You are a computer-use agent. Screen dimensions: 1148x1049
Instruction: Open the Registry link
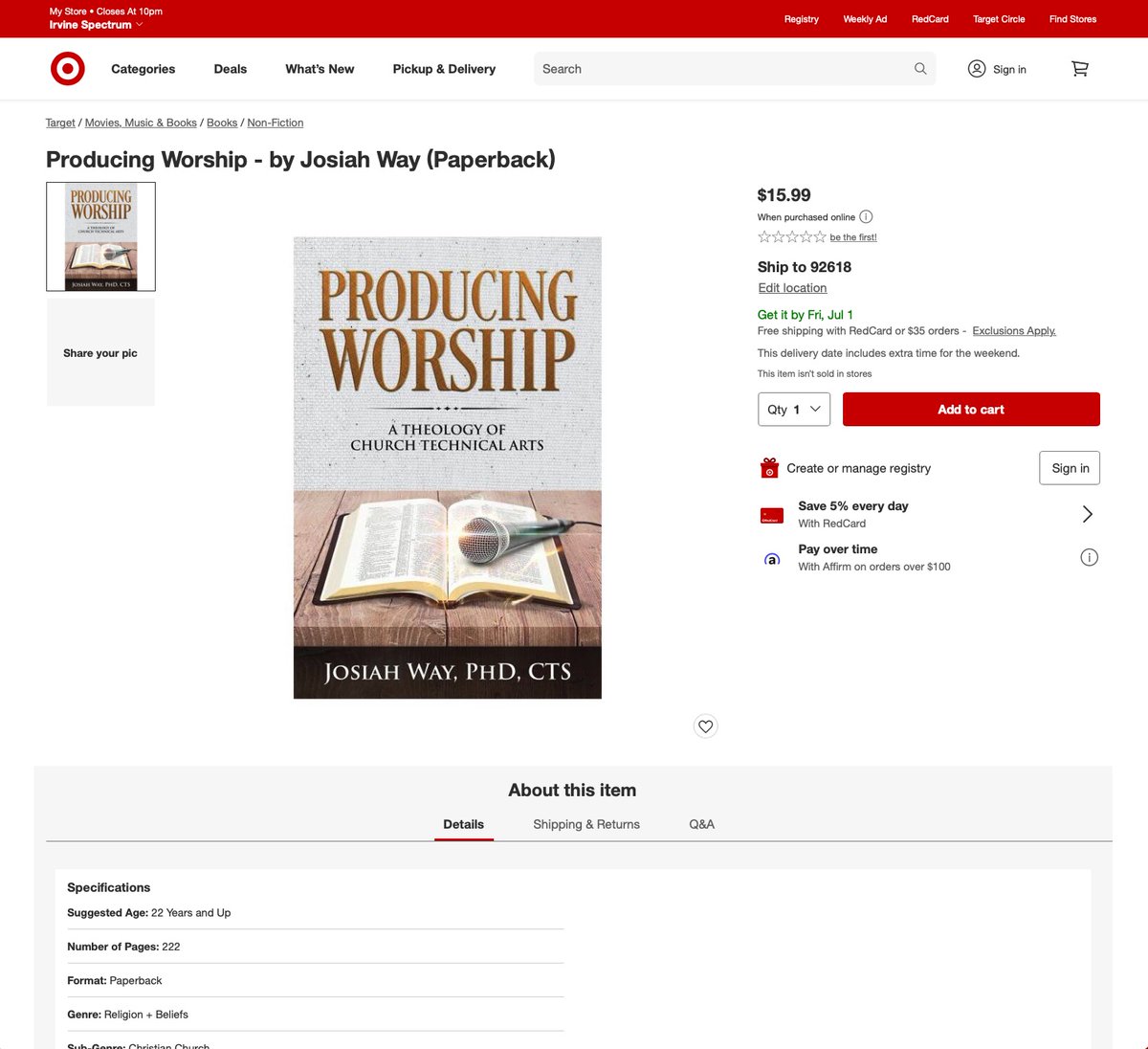802,19
